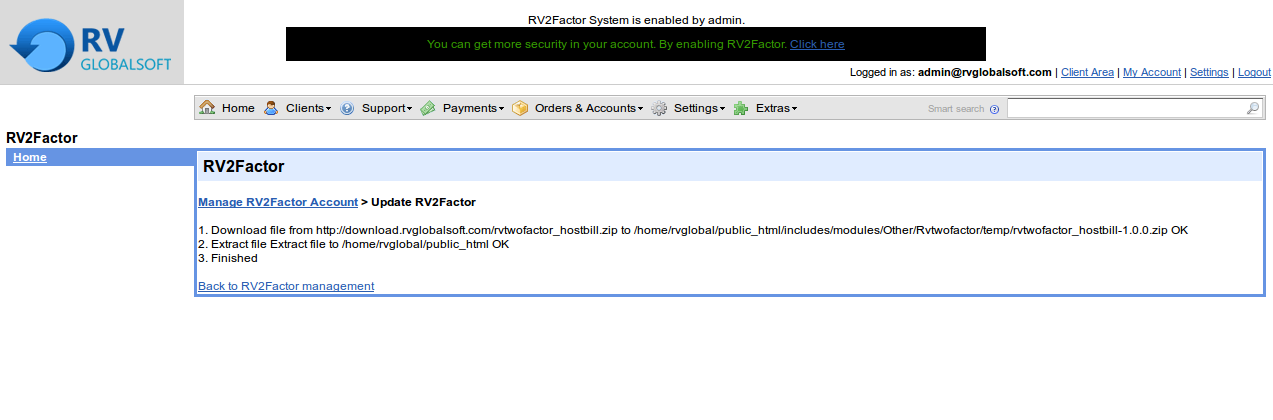
Task: Click the Clients person icon
Action: coord(271,108)
